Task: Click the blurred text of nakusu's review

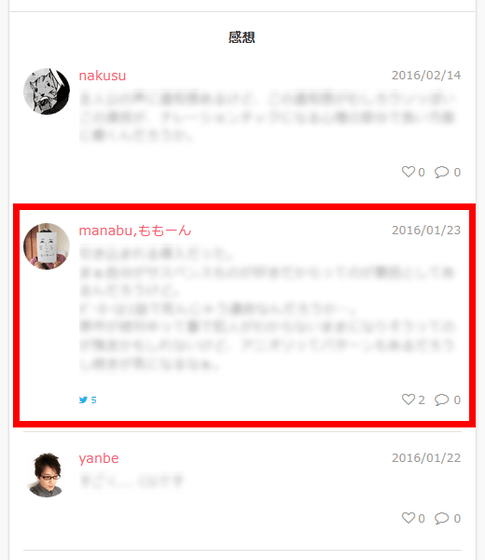Action: (268, 117)
